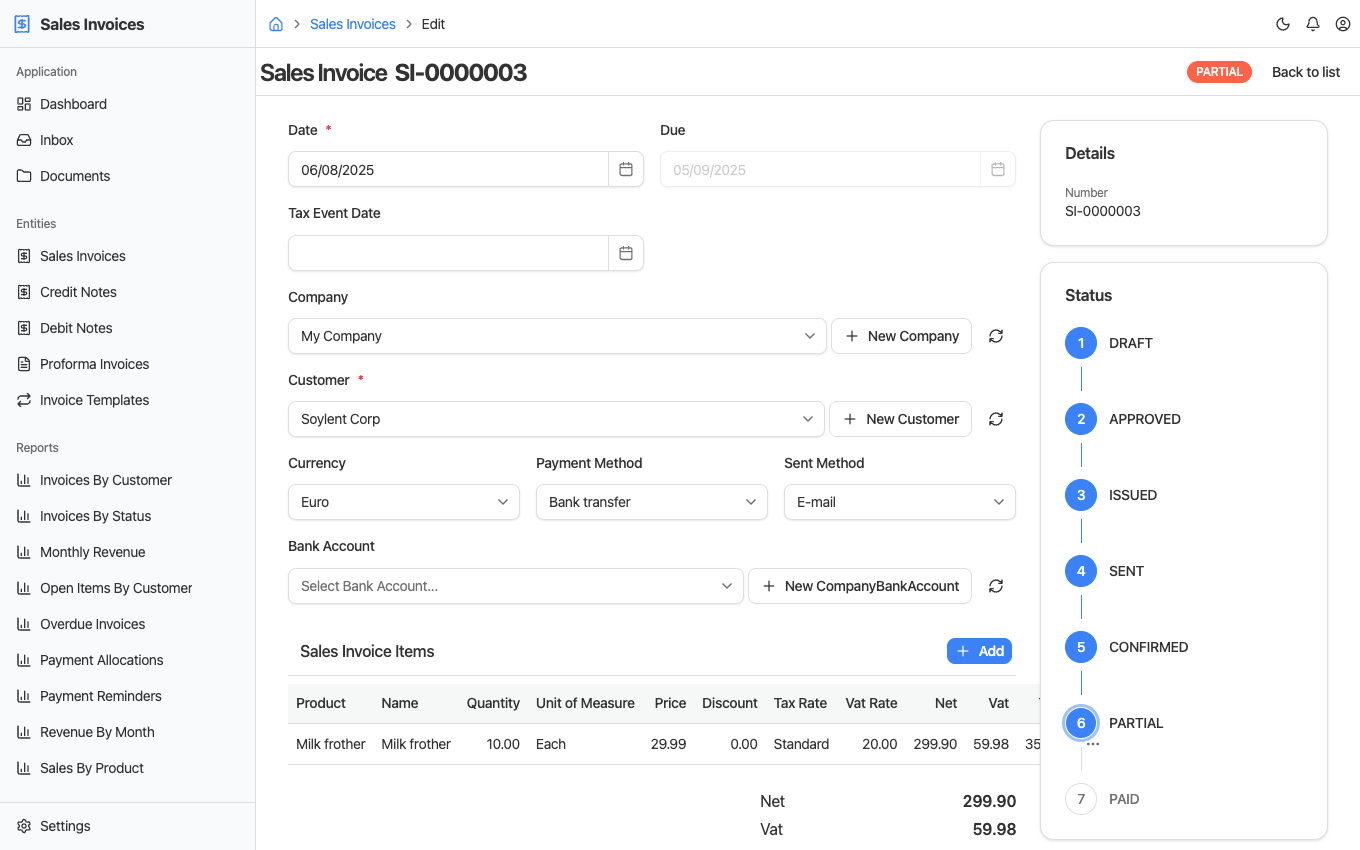Click the Inbox sidebar icon
The image size is (1360, 850).
click(x=24, y=140)
